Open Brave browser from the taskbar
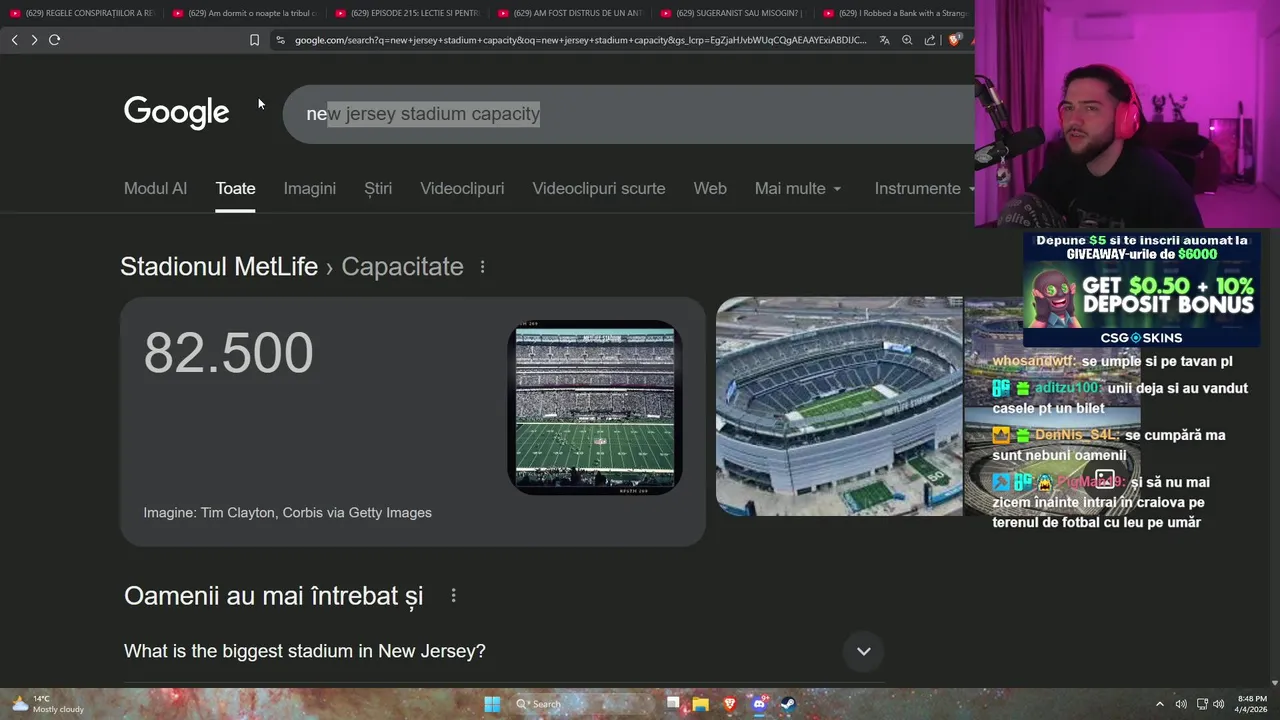Viewport: 1280px width, 720px height. pyautogui.click(x=729, y=704)
